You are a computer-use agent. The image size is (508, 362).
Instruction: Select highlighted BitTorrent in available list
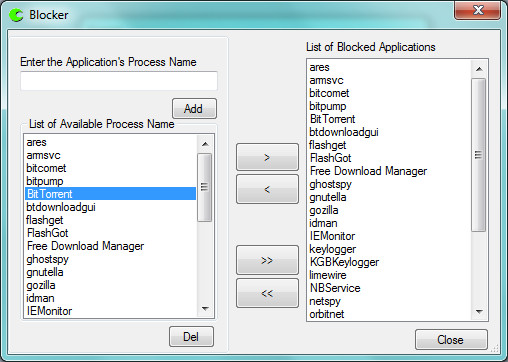click(x=110, y=194)
